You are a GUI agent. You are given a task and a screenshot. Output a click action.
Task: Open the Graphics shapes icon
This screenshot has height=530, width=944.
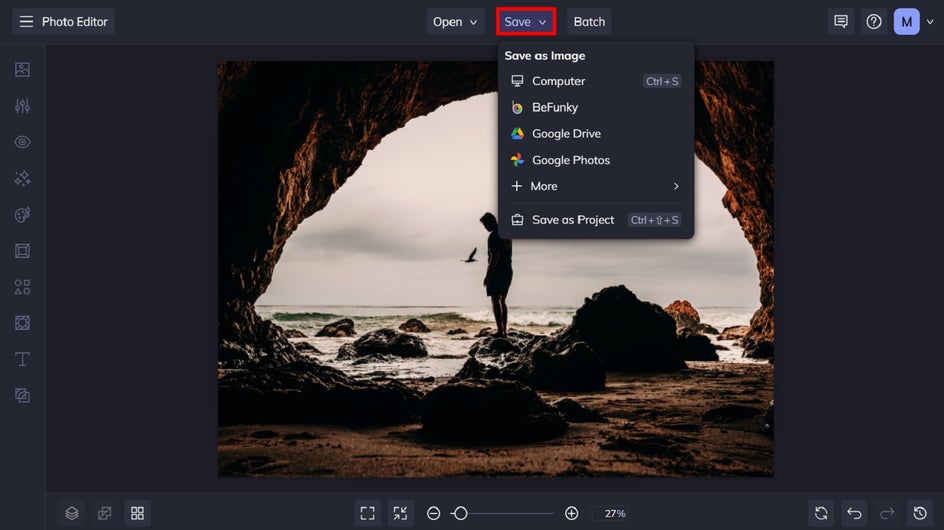click(x=22, y=287)
